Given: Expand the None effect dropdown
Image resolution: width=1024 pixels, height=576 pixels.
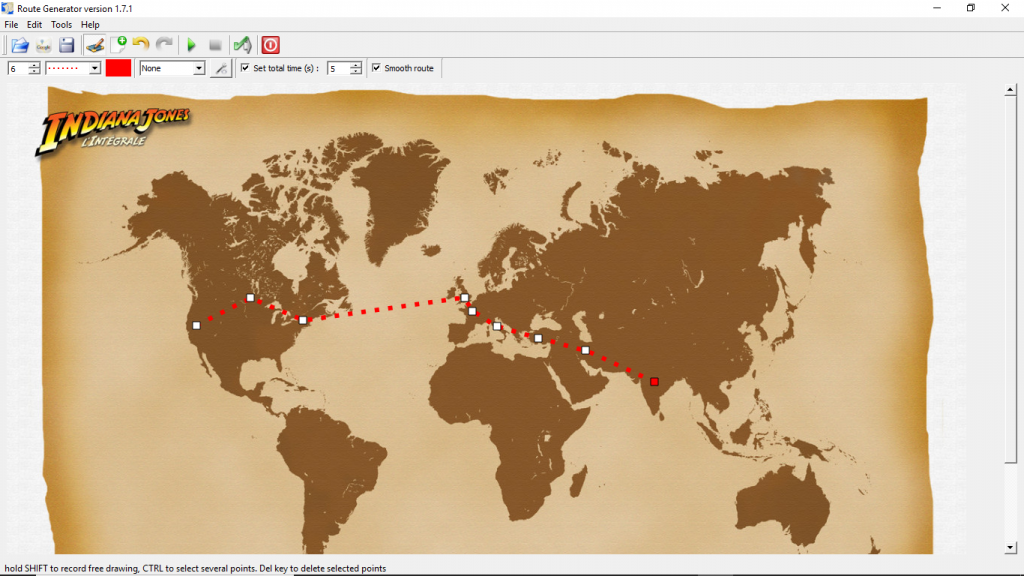Looking at the screenshot, I should coord(196,67).
